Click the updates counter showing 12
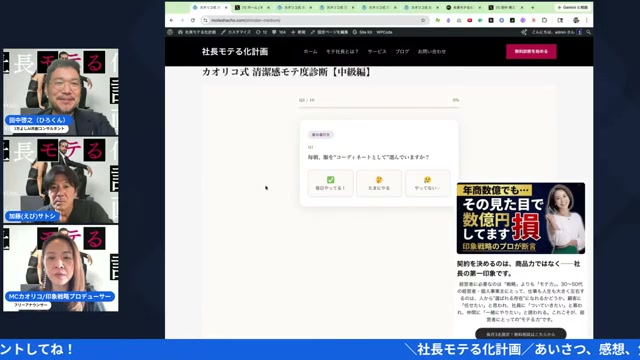640x360 pixels. (261, 32)
